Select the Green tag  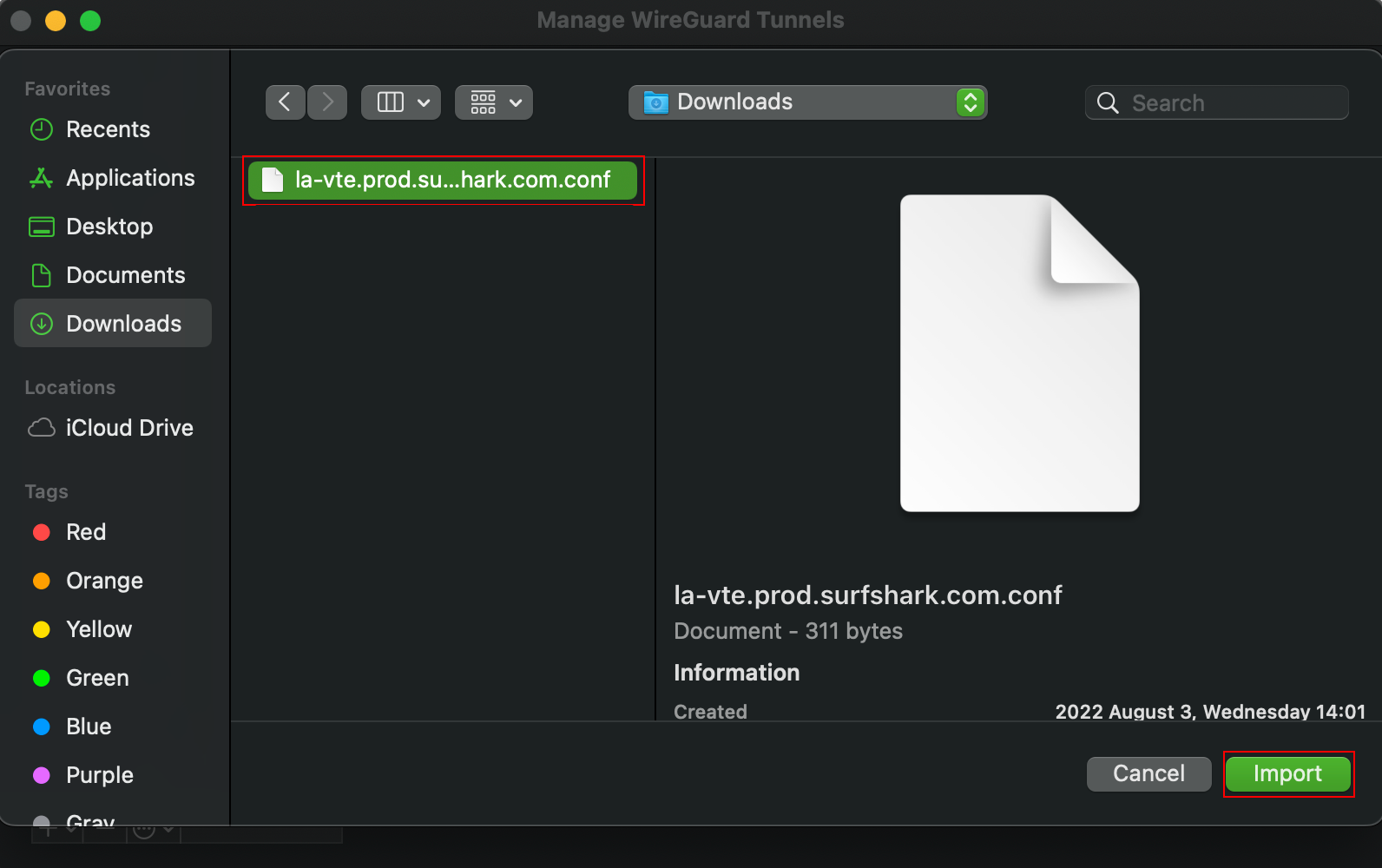tap(97, 678)
